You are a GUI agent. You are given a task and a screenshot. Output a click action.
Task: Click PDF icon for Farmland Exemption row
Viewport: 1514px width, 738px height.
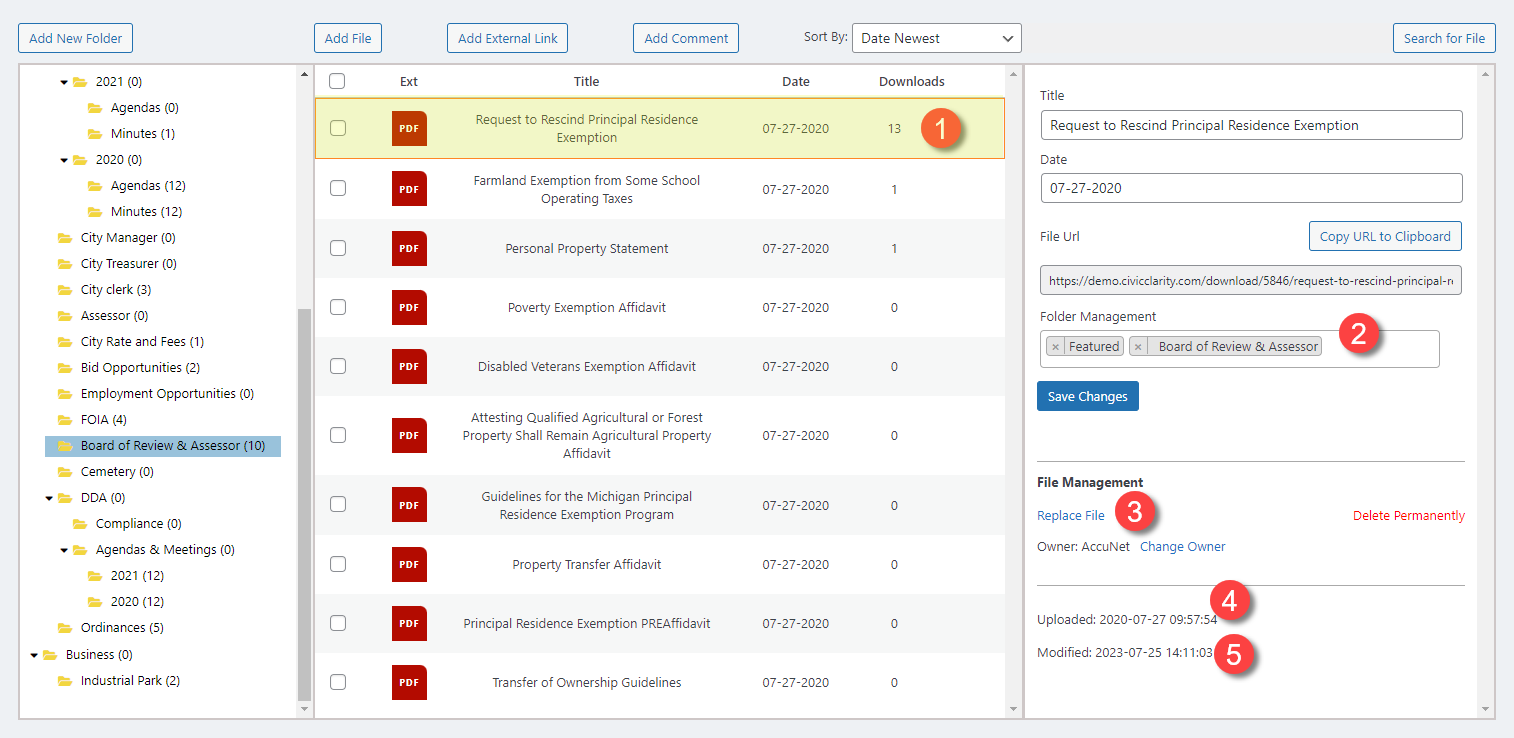tap(409, 189)
